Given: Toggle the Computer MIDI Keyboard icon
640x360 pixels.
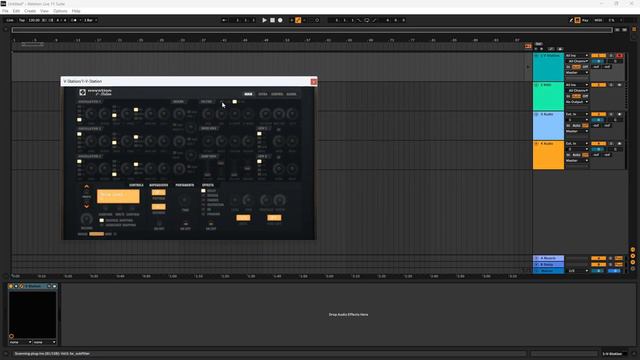Looking at the screenshot, I should [x=578, y=20].
